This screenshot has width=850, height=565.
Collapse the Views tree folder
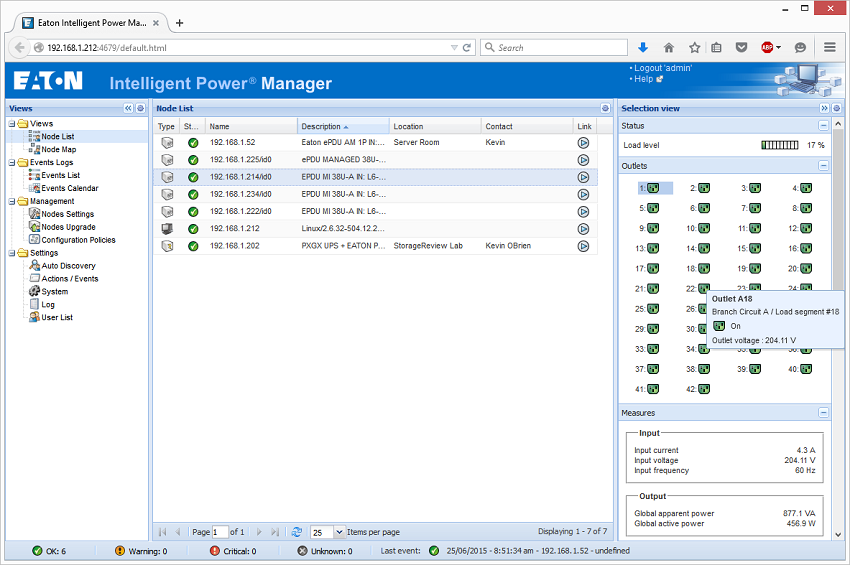click(11, 124)
